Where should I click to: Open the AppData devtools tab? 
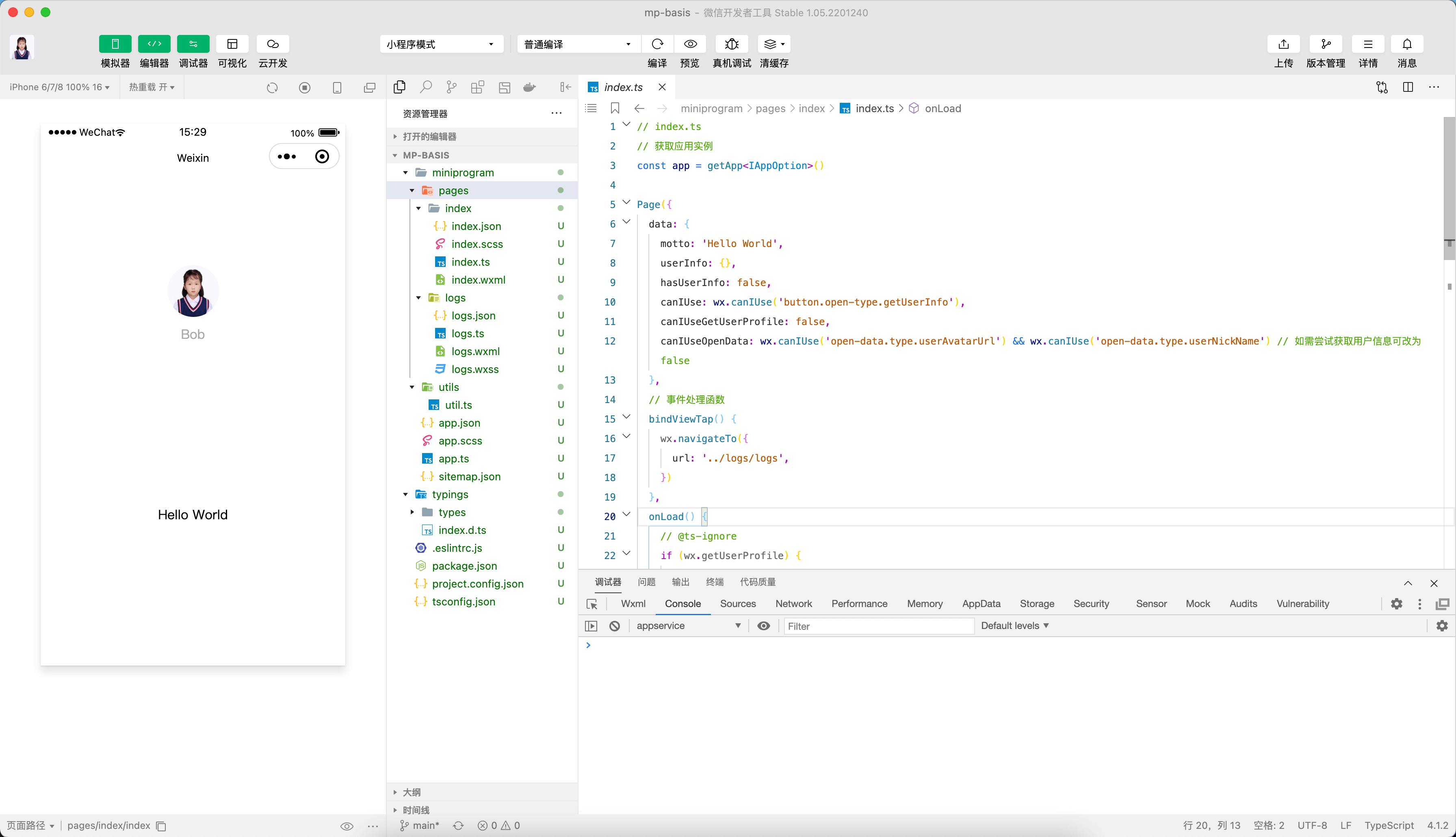tap(981, 604)
